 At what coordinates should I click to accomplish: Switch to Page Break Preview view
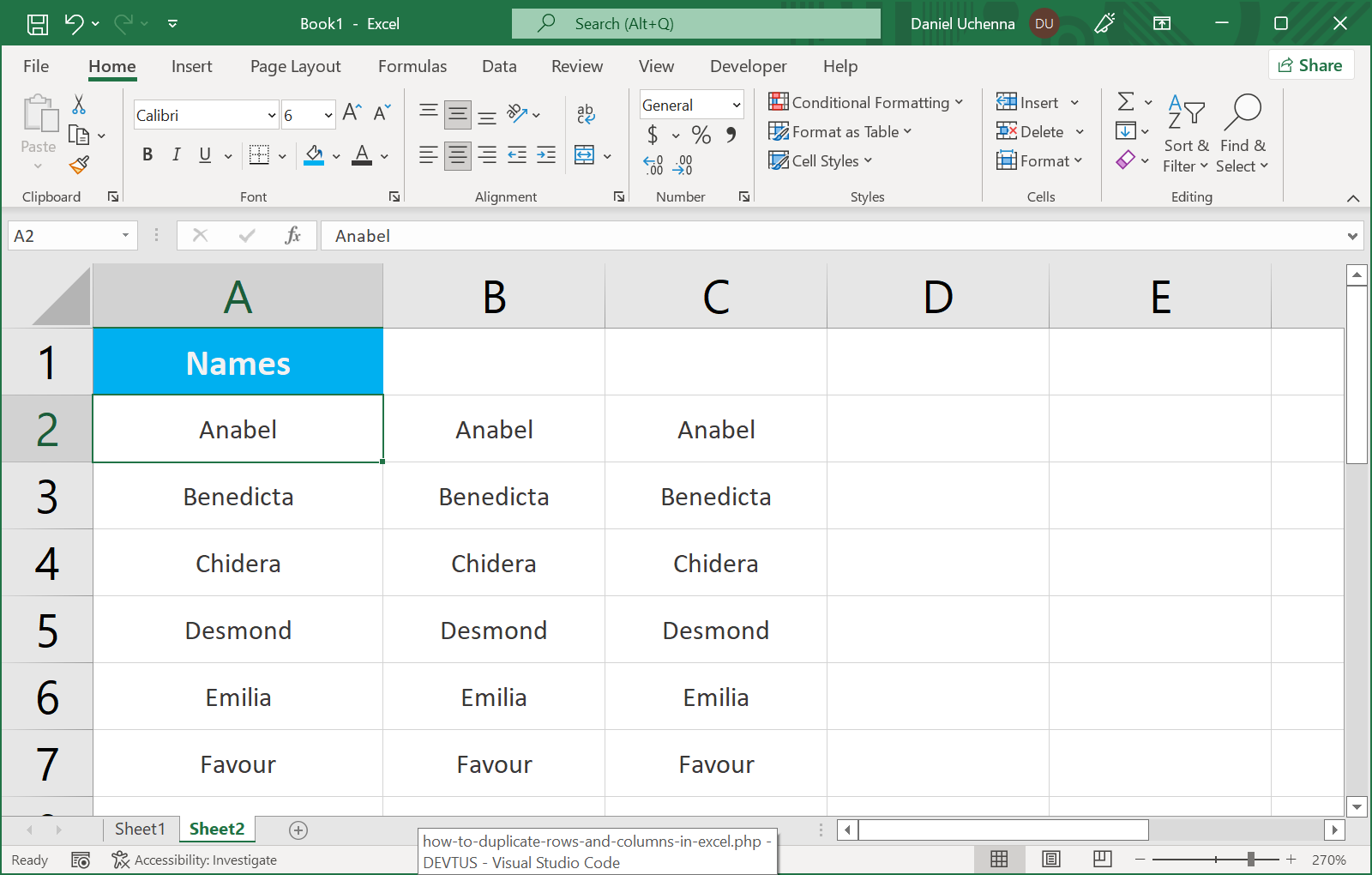click(x=1103, y=860)
